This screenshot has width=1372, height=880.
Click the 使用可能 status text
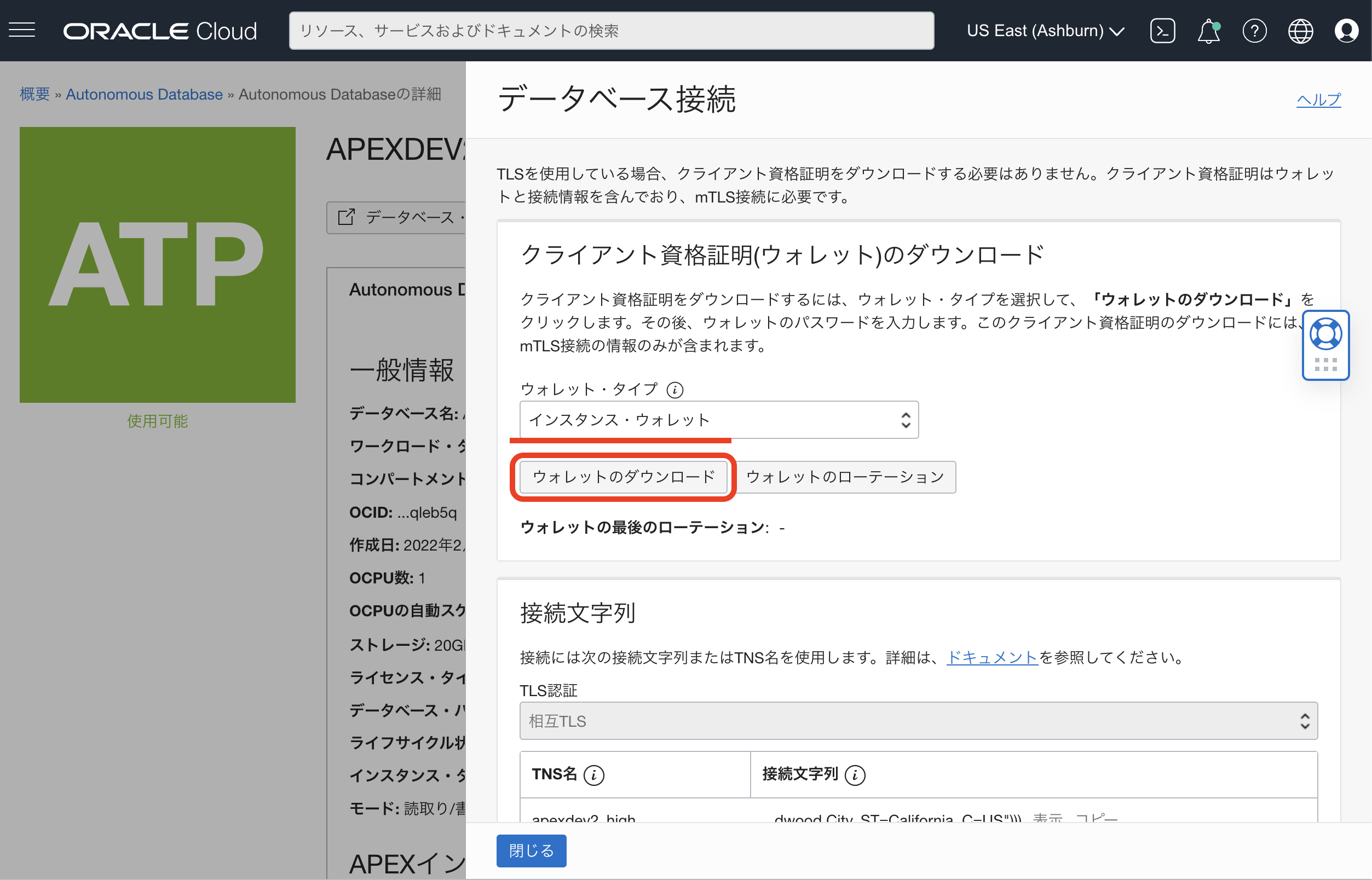click(157, 421)
